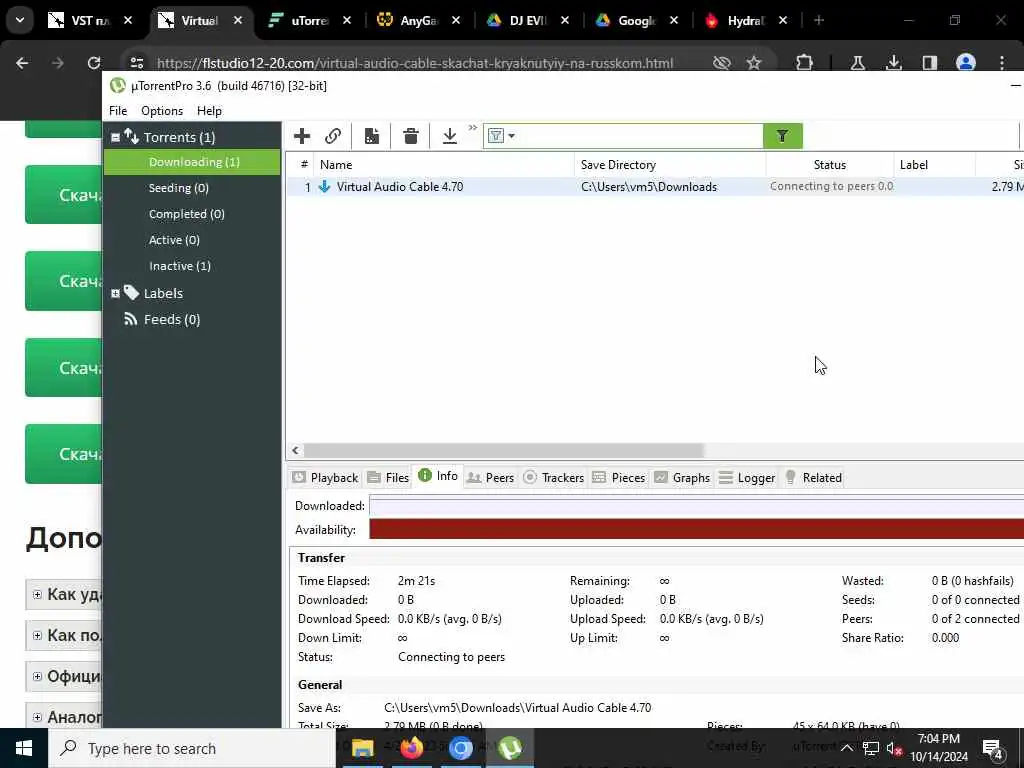Open the search filter type dropdown
Screen dimensions: 1024x768
pyautogui.click(x=502, y=136)
